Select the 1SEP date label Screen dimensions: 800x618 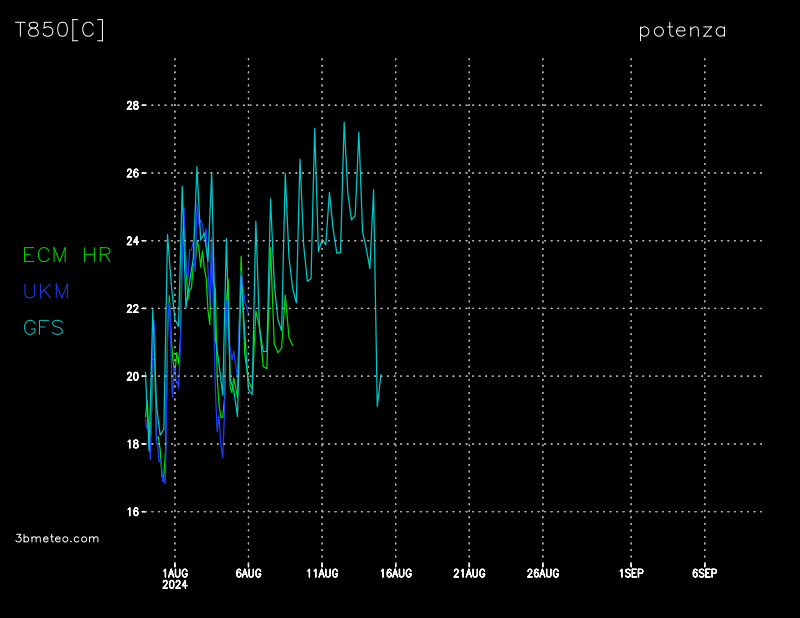click(631, 574)
